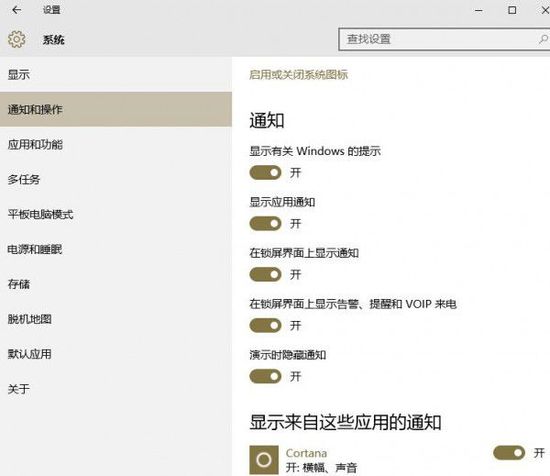Disable Cortana notifications switch
Screen dimensions: 550x476
pos(509,453)
